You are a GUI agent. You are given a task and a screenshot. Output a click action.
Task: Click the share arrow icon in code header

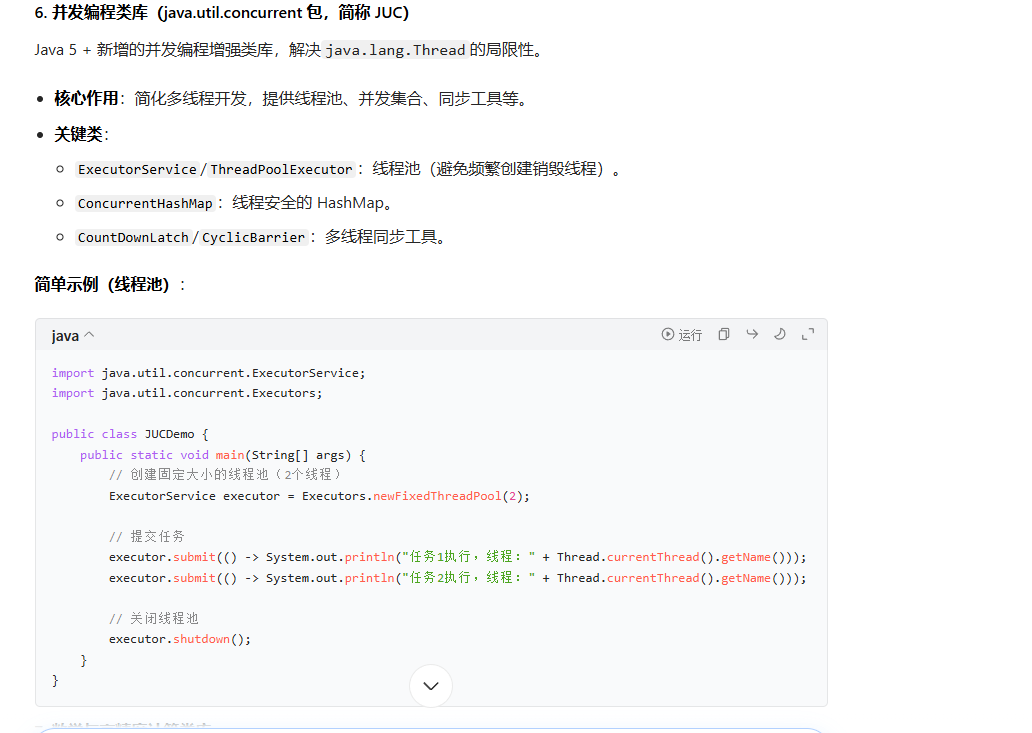[752, 334]
